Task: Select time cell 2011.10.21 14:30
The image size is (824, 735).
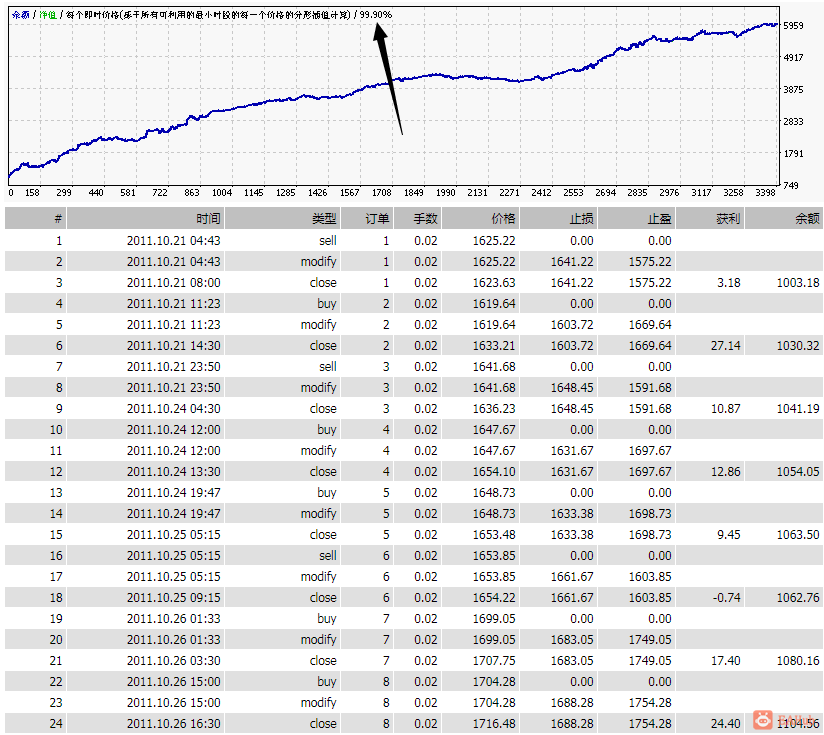Action: point(173,346)
